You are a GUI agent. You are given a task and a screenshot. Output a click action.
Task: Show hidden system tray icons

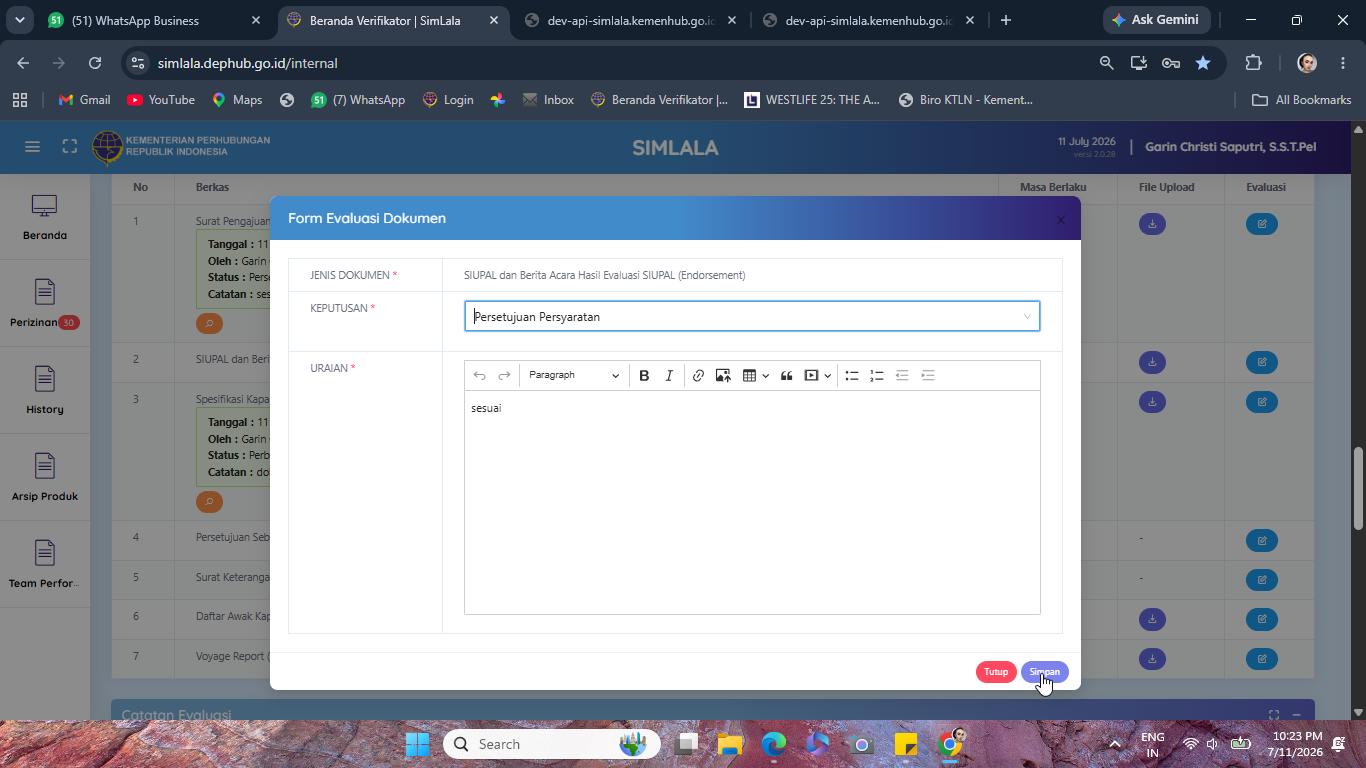1115,744
